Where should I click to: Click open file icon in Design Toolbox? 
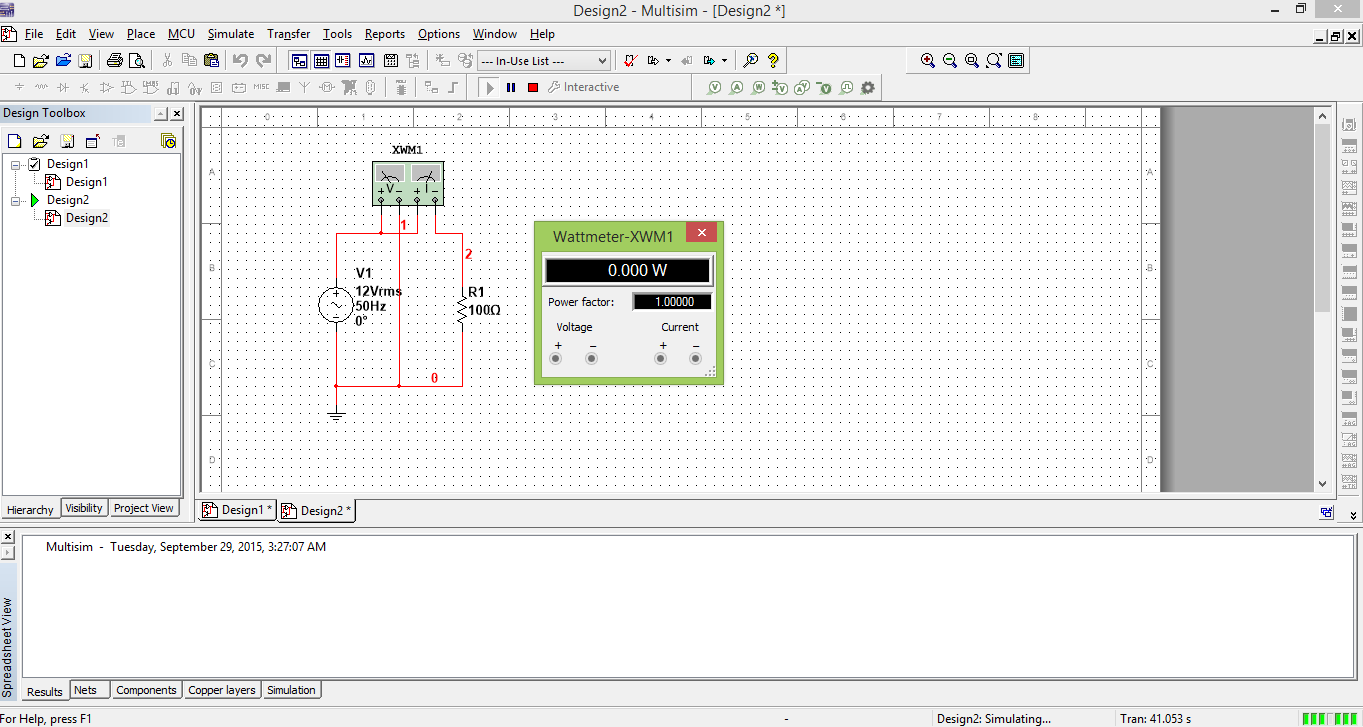tap(41, 141)
